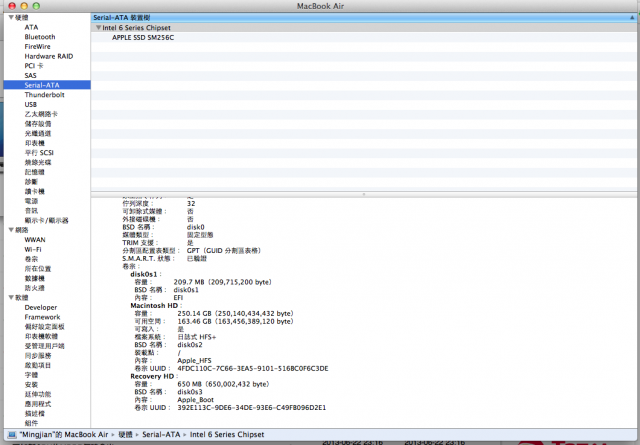Screen dimensions: 640x445
Task: Select 組件 (Components) in the sidebar
Action: click(x=31, y=423)
